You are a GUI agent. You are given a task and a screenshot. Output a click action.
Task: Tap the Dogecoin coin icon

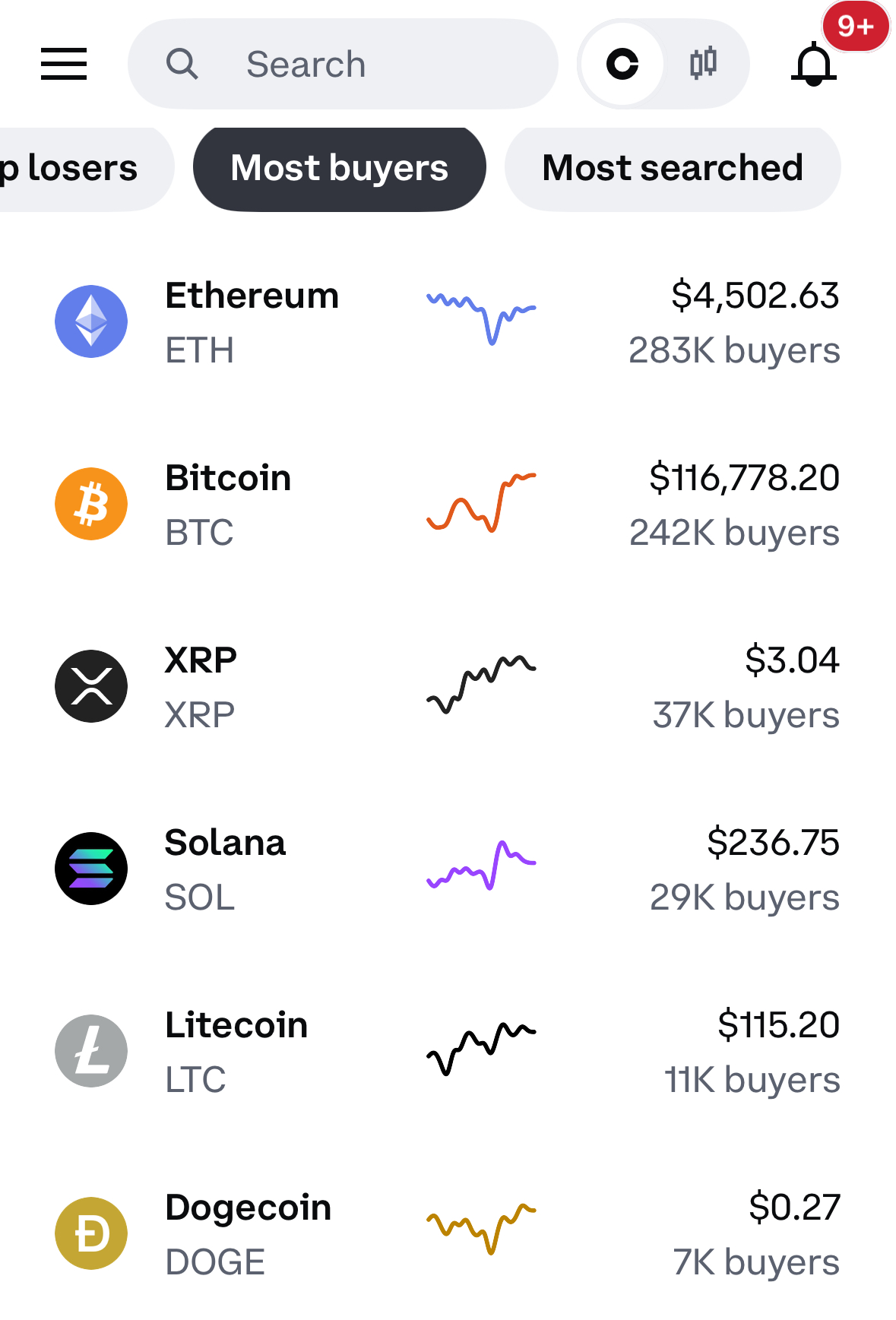click(91, 1233)
